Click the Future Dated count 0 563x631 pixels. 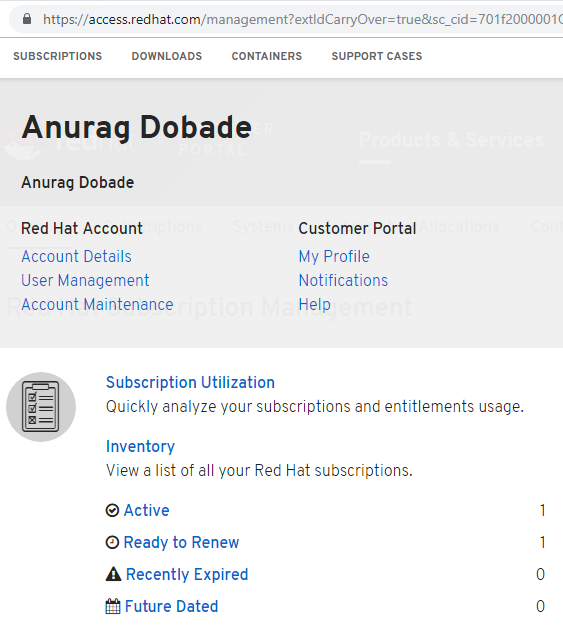pyautogui.click(x=540, y=606)
